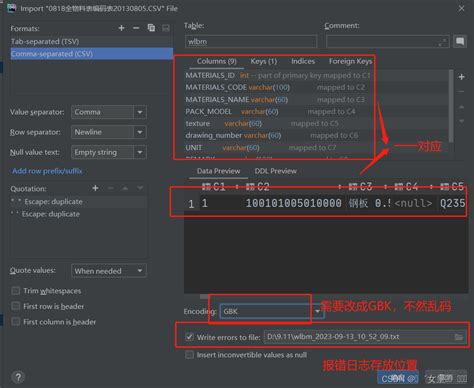Copy the selected format

click(x=151, y=28)
